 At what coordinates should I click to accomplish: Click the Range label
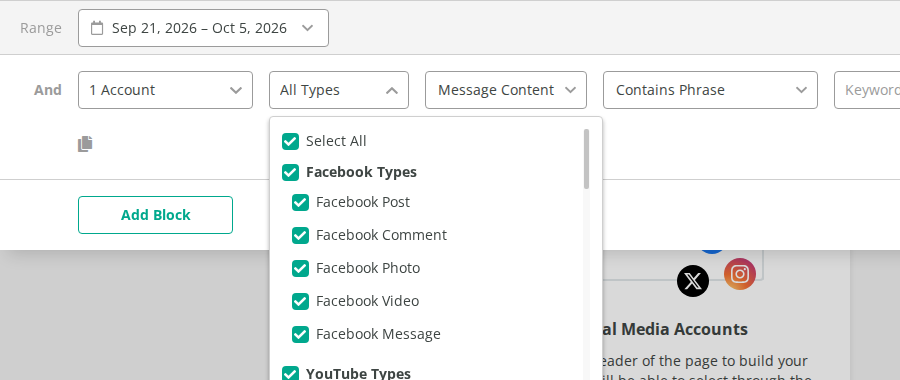tap(41, 28)
